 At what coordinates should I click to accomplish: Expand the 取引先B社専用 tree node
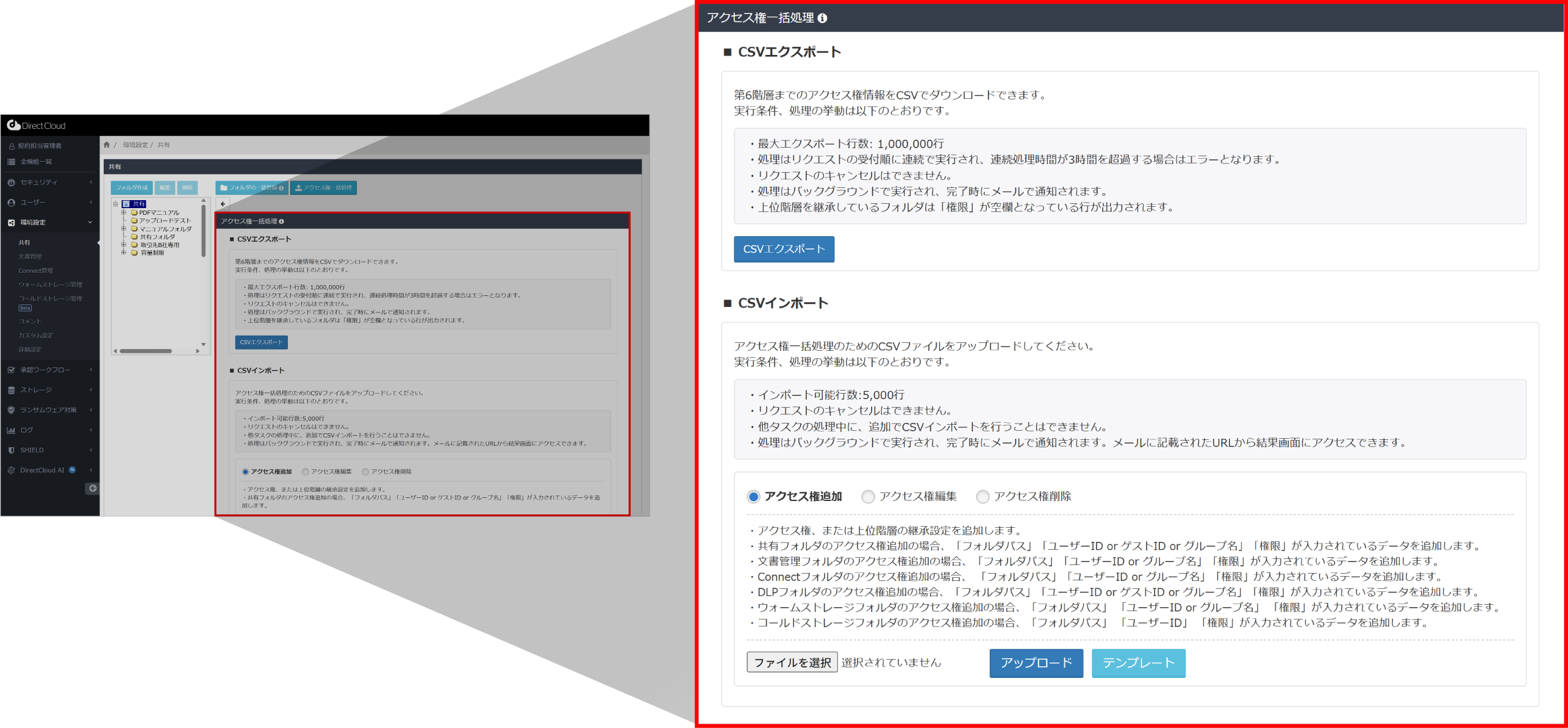pos(124,244)
